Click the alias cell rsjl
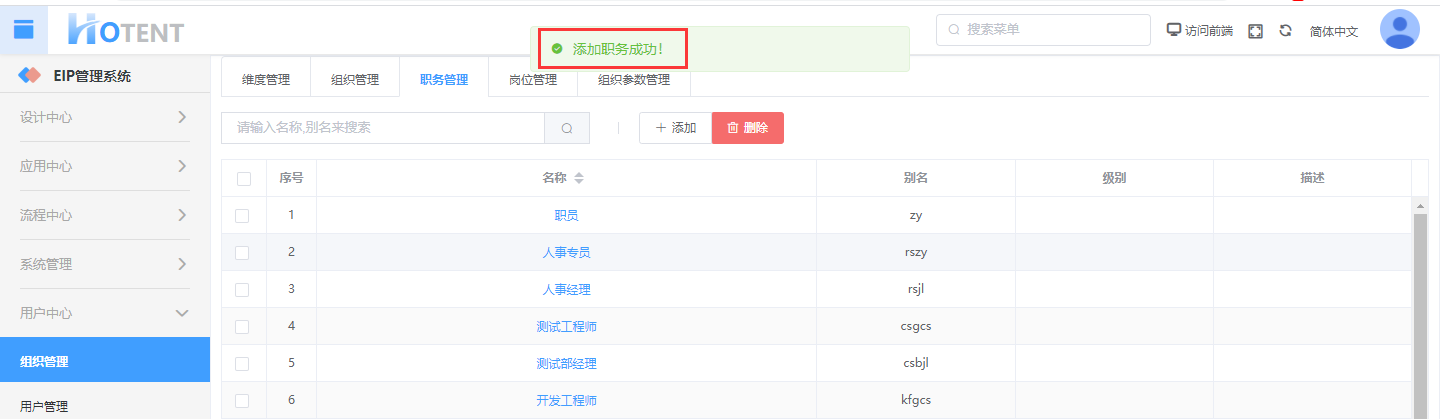 pyautogui.click(x=916, y=289)
